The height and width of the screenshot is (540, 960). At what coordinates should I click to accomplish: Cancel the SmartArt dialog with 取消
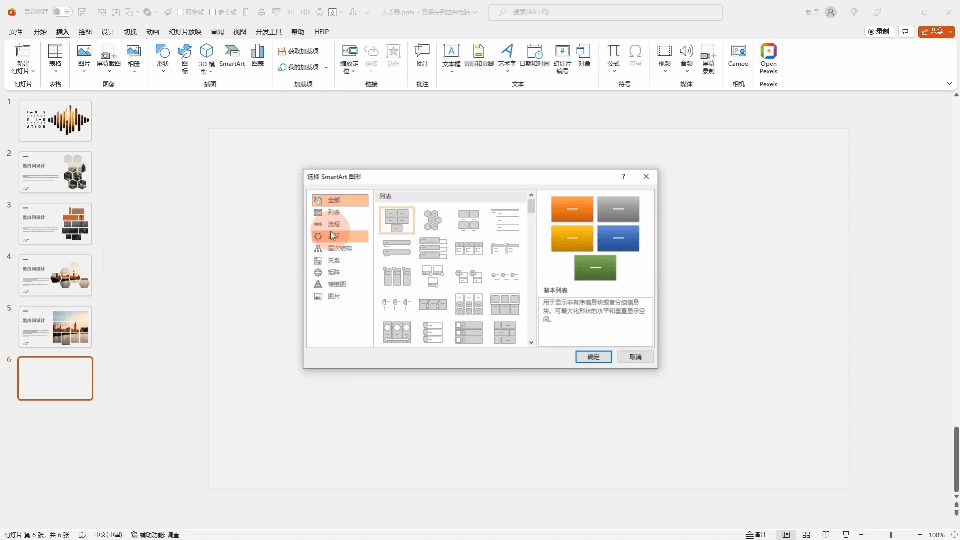635,356
